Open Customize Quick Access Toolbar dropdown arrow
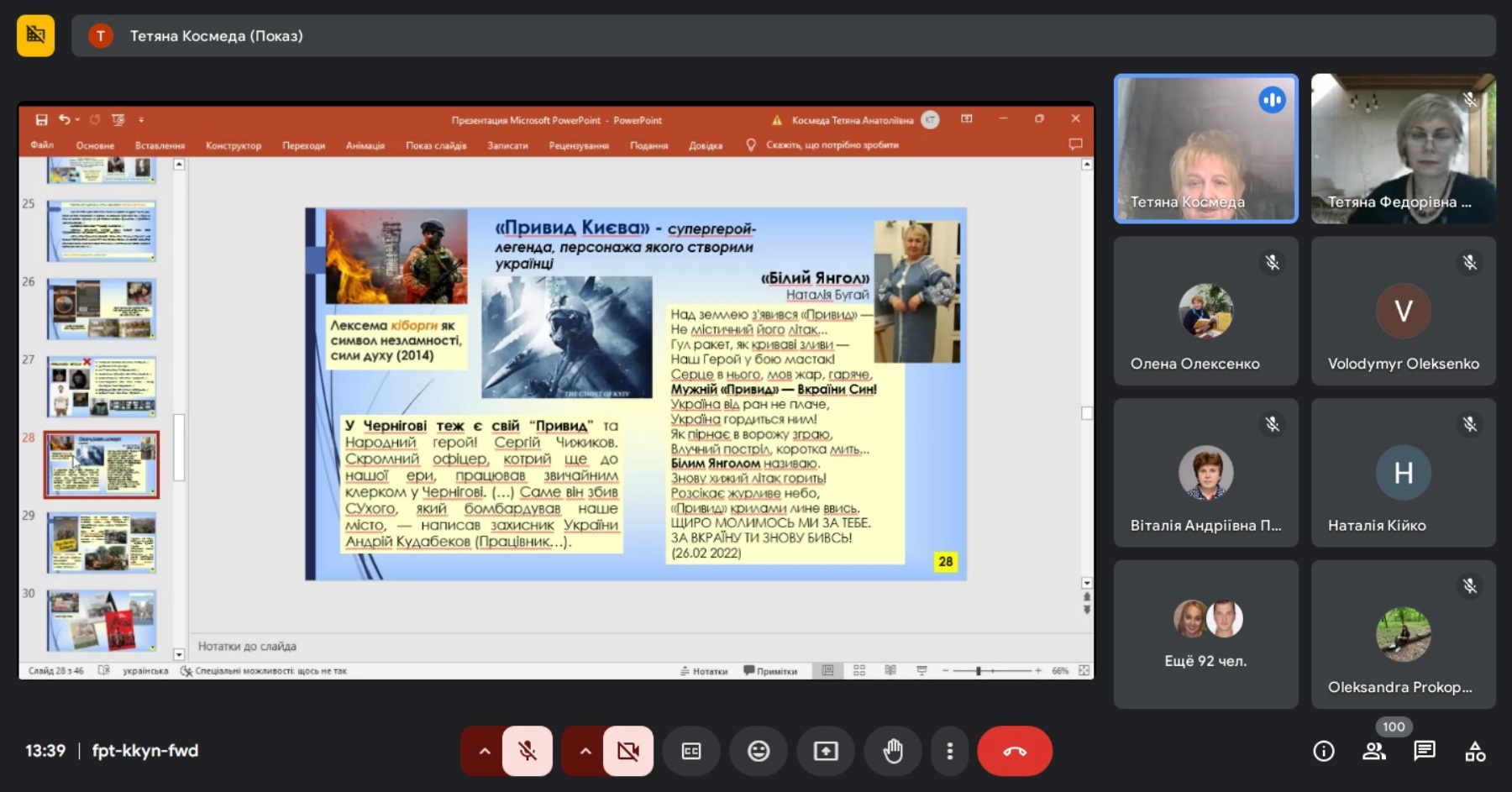 [x=141, y=120]
